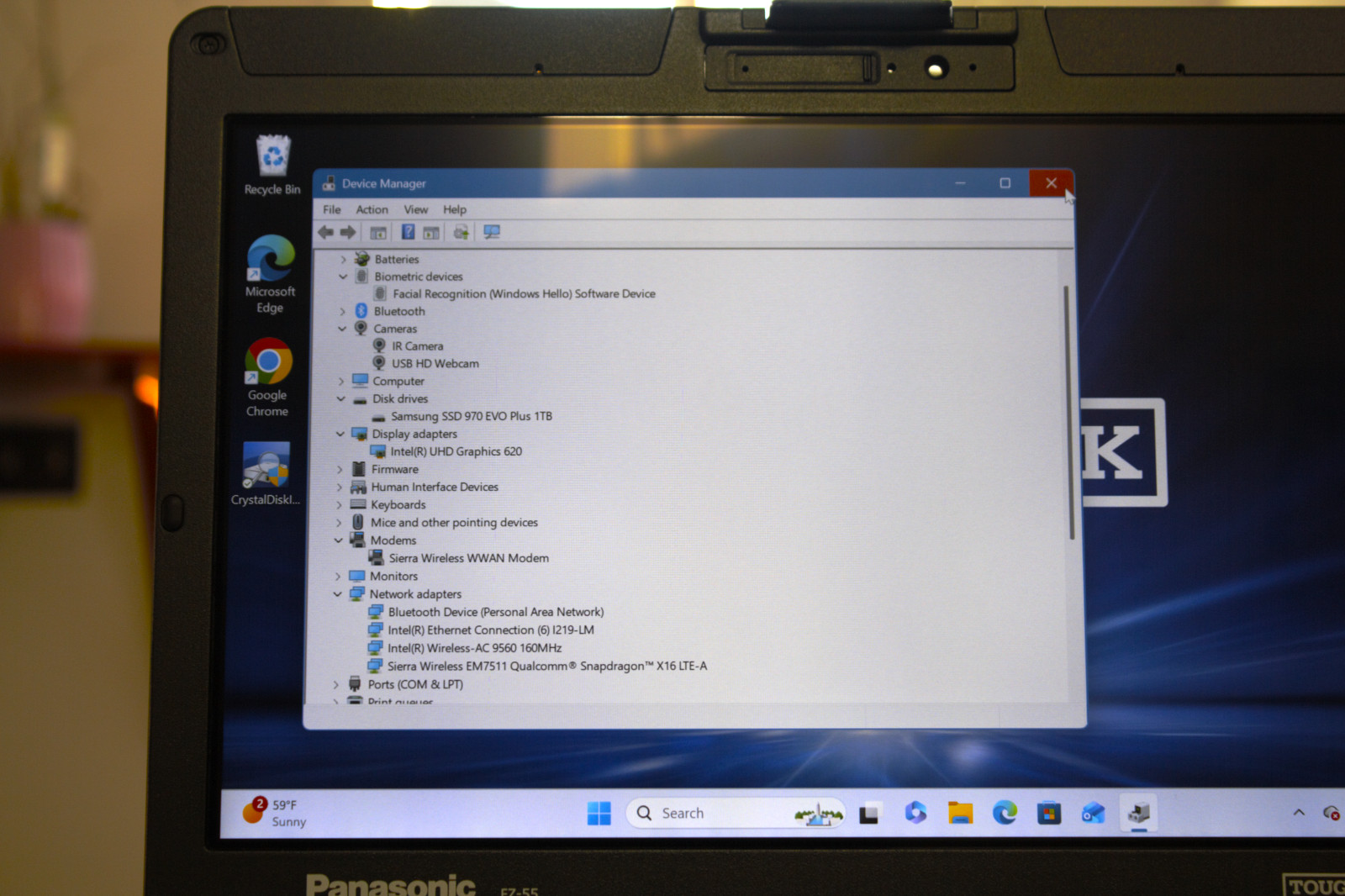
Task: Minimize the Device Manager window
Action: [x=960, y=183]
